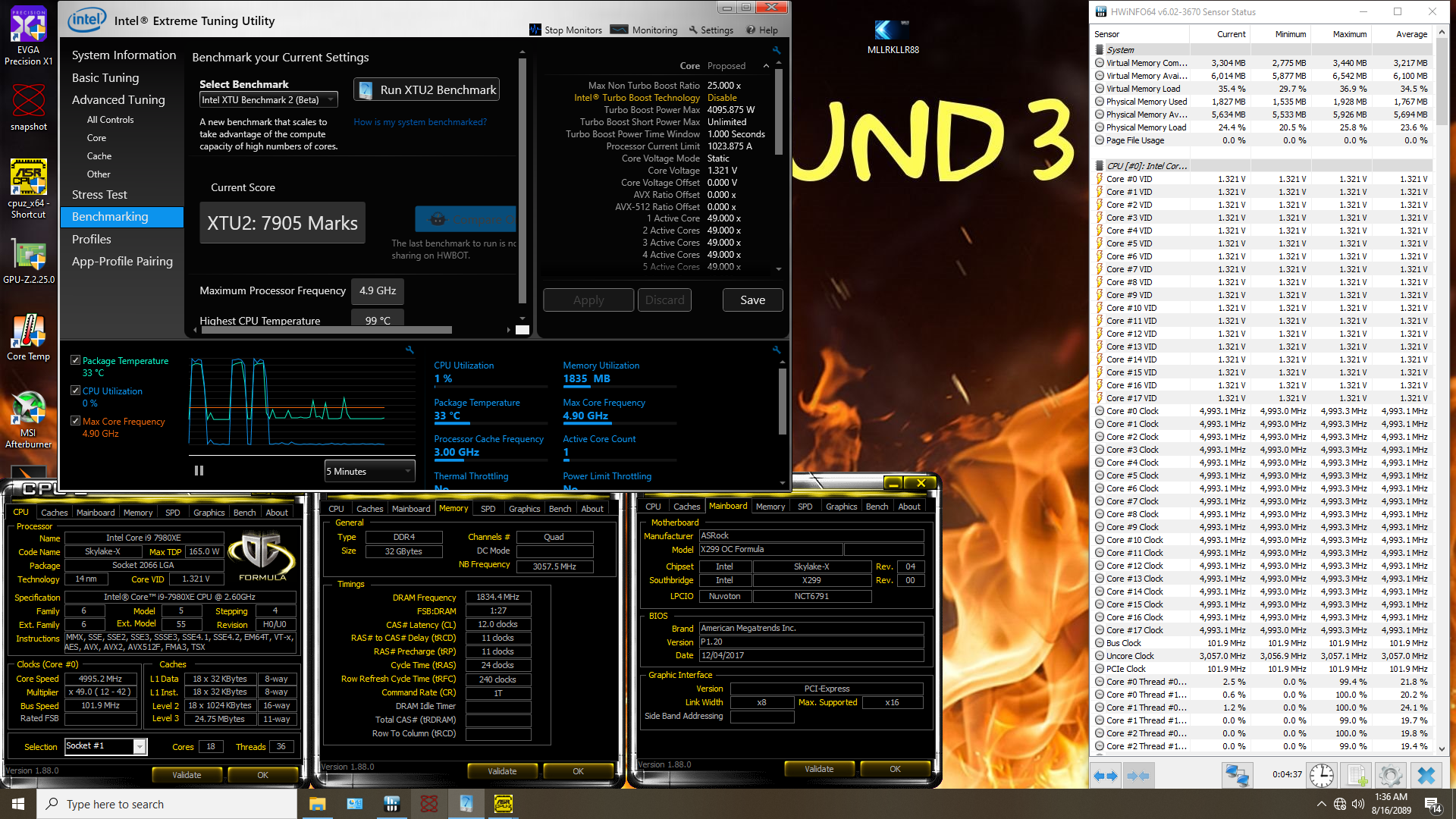This screenshot has width=1456, height=819.
Task: Toggle Max Core Frequency graph checkbox
Action: pos(75,421)
